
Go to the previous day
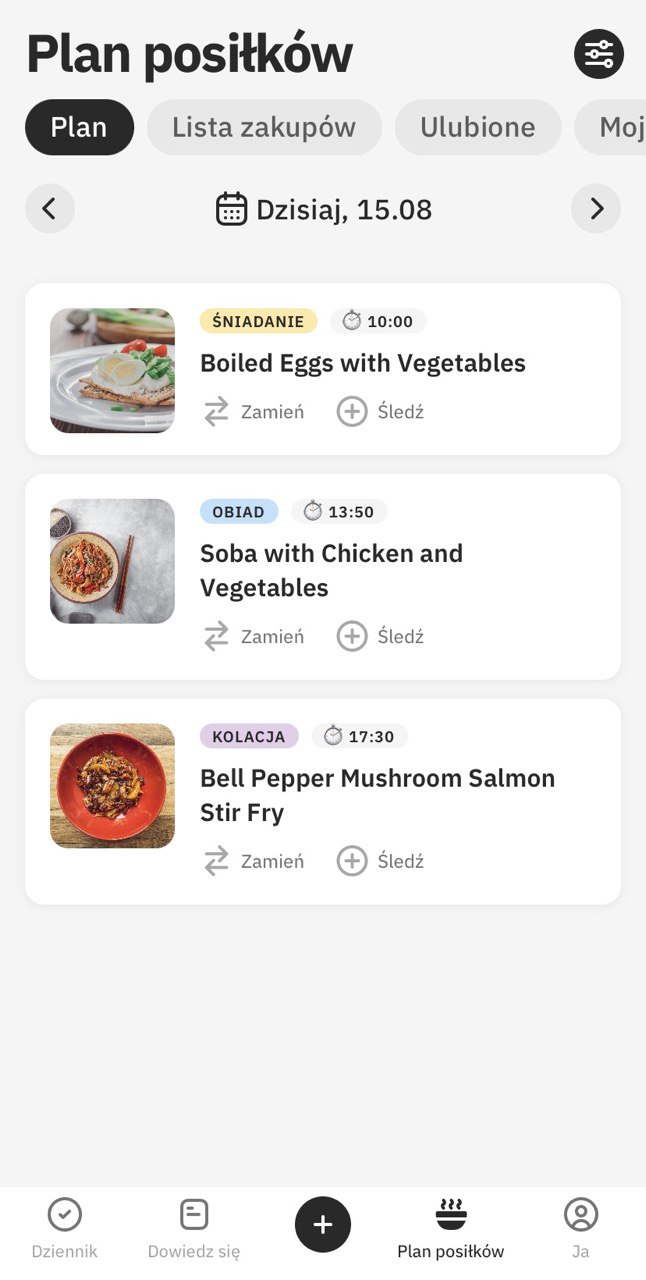pos(50,209)
